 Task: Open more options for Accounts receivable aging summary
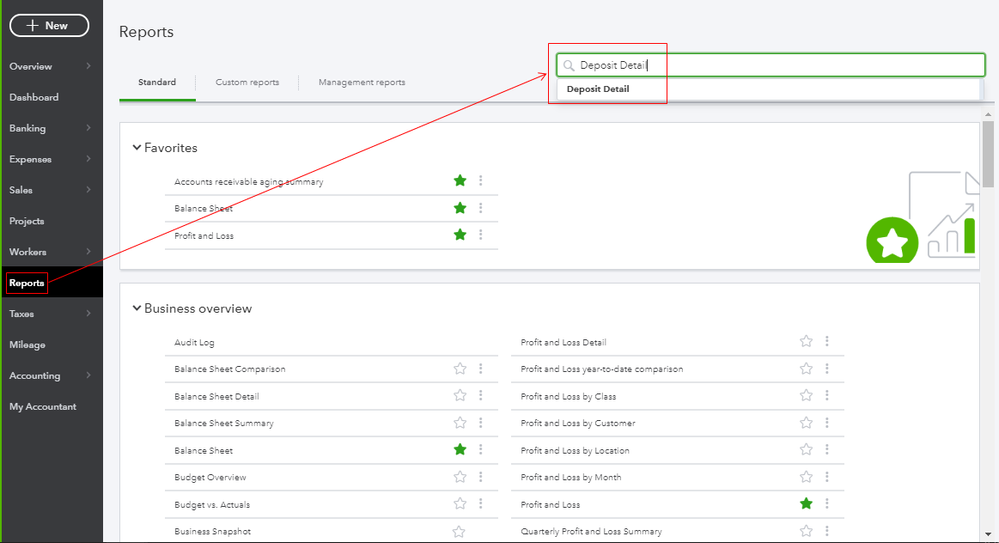pos(481,181)
